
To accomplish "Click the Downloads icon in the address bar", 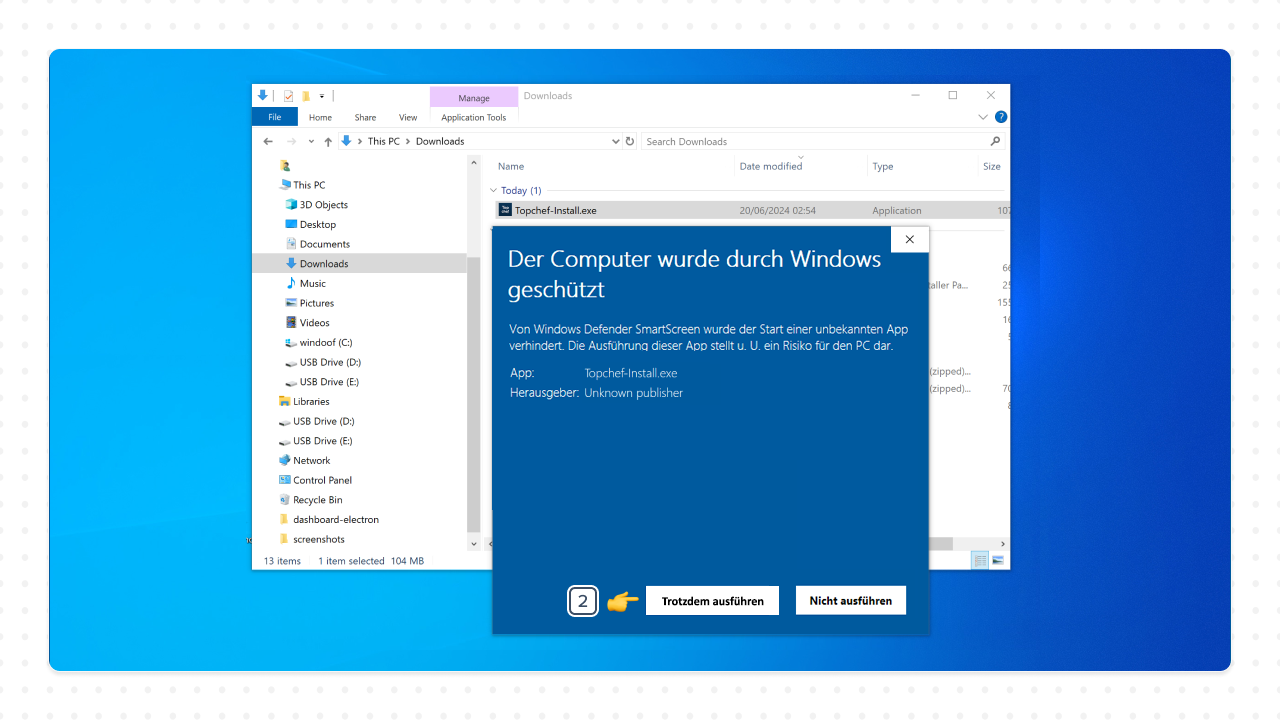I will [x=347, y=141].
